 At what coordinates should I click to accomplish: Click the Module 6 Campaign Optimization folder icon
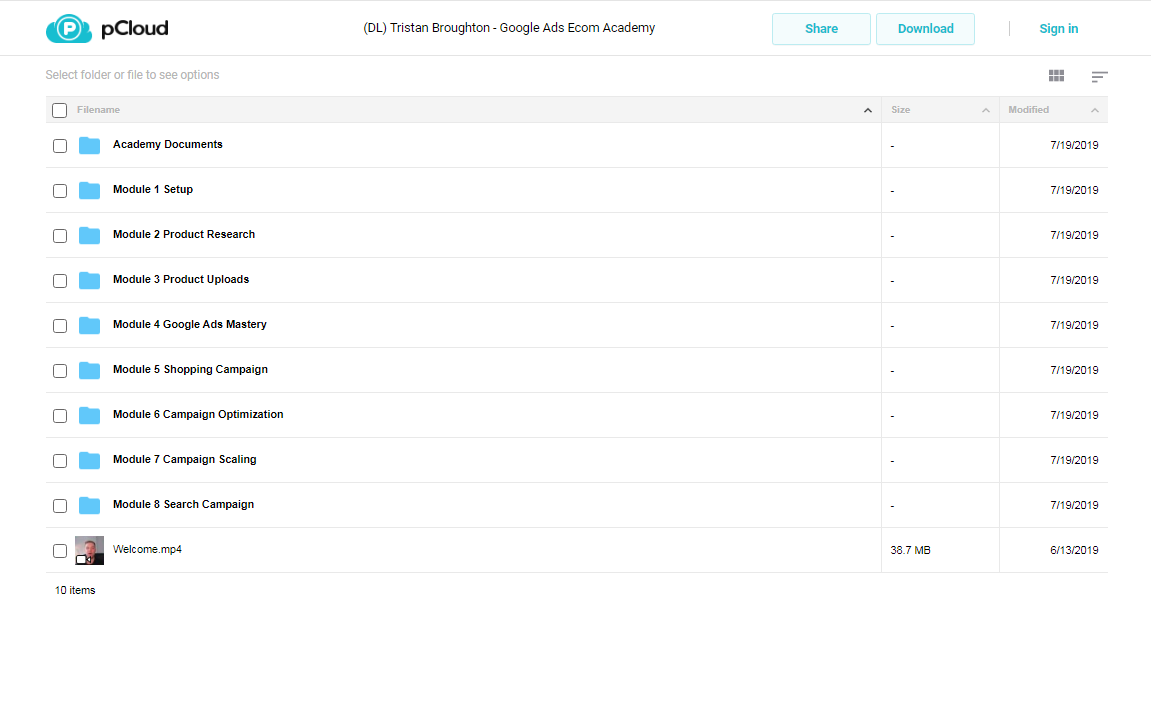pos(90,415)
